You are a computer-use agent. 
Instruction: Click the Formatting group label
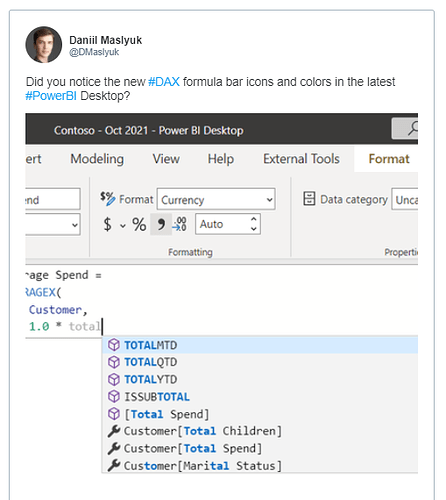tap(190, 252)
